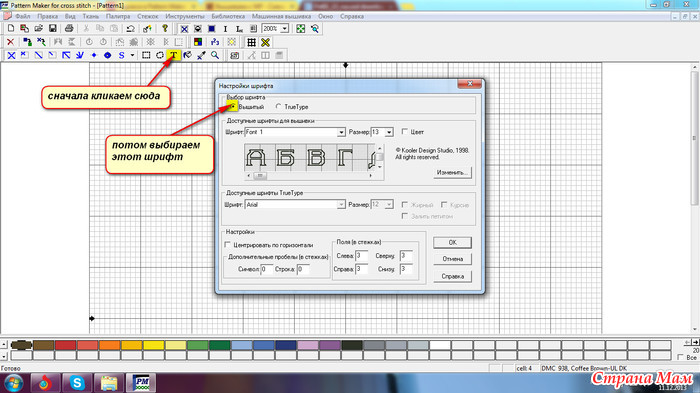The width and height of the screenshot is (700, 393).
Task: Select the French knot dot tool
Action: [x=94, y=55]
